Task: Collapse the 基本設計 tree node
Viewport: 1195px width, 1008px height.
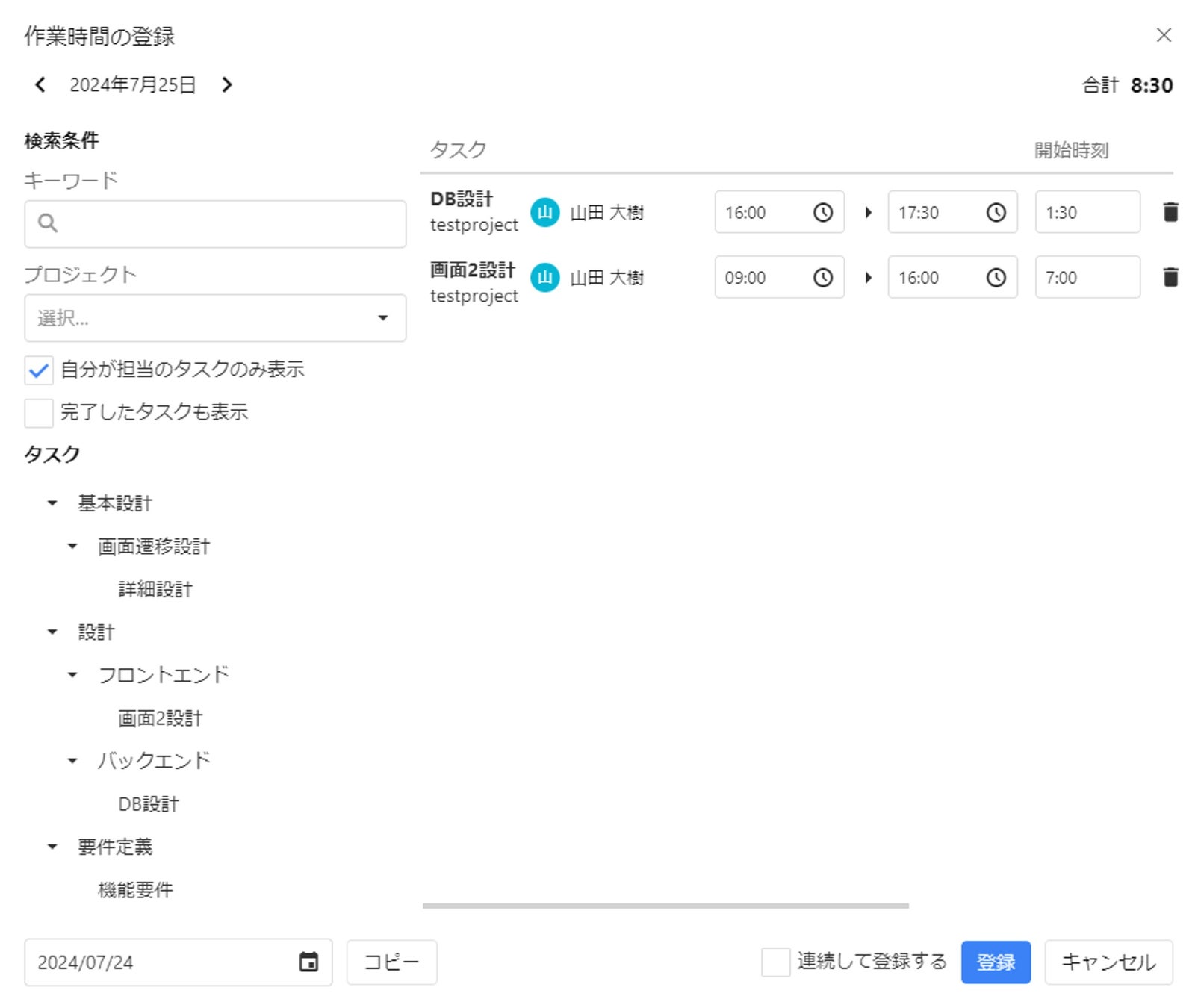Action: click(x=52, y=503)
